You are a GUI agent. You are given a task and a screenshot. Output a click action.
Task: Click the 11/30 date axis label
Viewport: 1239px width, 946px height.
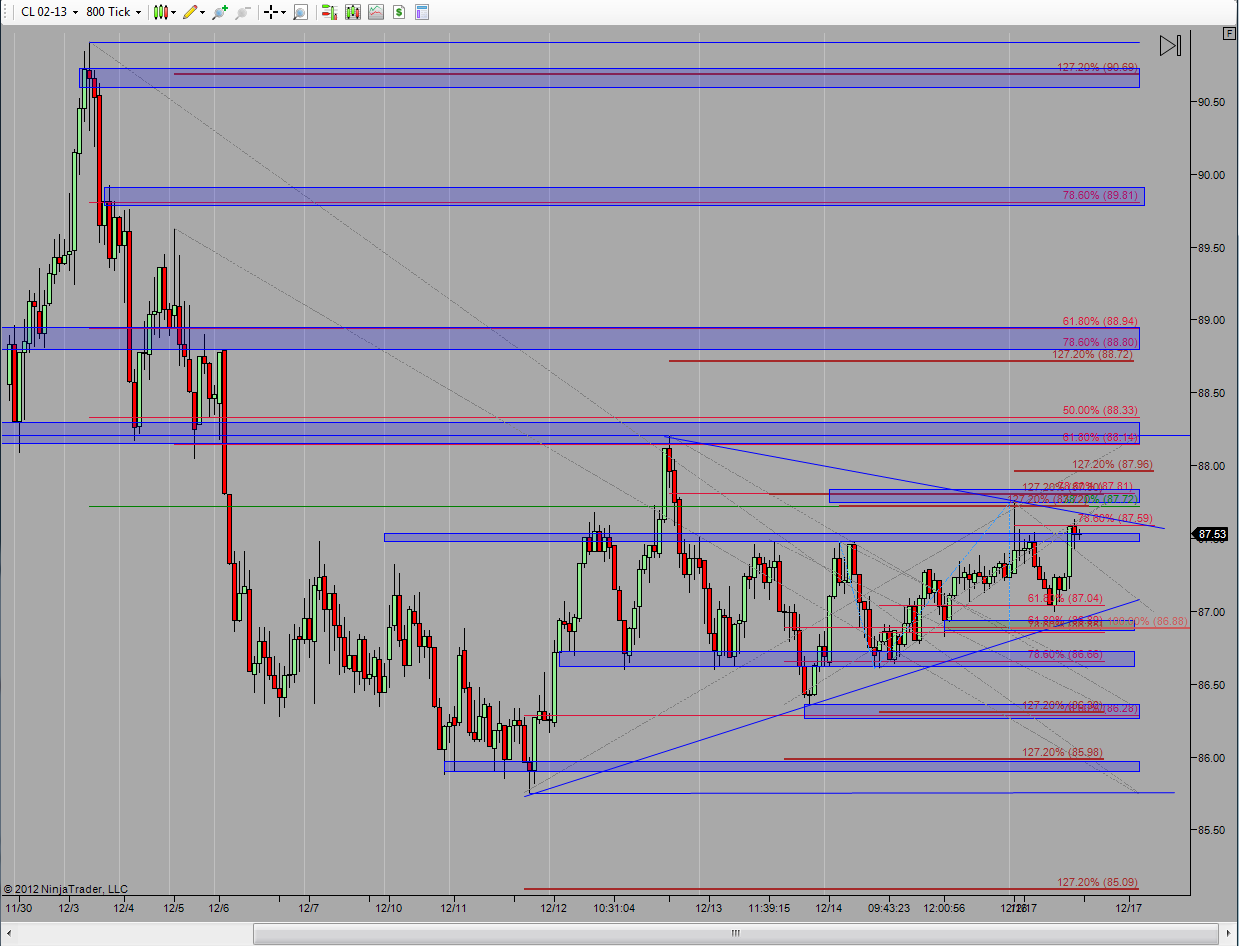18,908
